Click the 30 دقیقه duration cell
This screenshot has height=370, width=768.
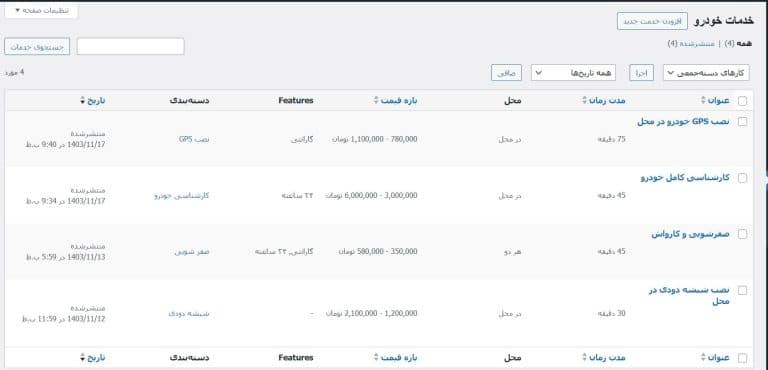point(612,314)
